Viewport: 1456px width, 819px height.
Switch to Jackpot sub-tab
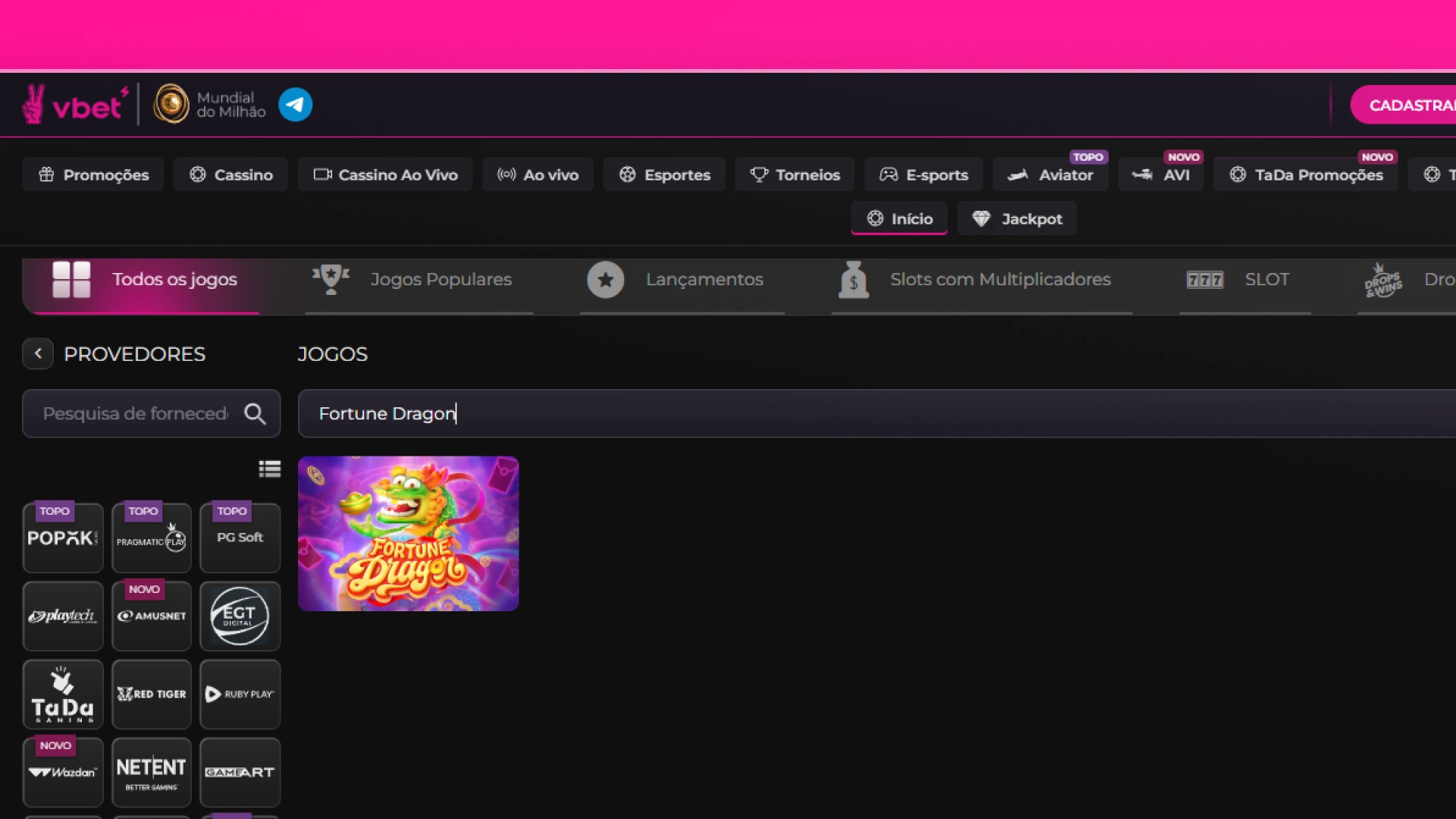[x=1017, y=218]
